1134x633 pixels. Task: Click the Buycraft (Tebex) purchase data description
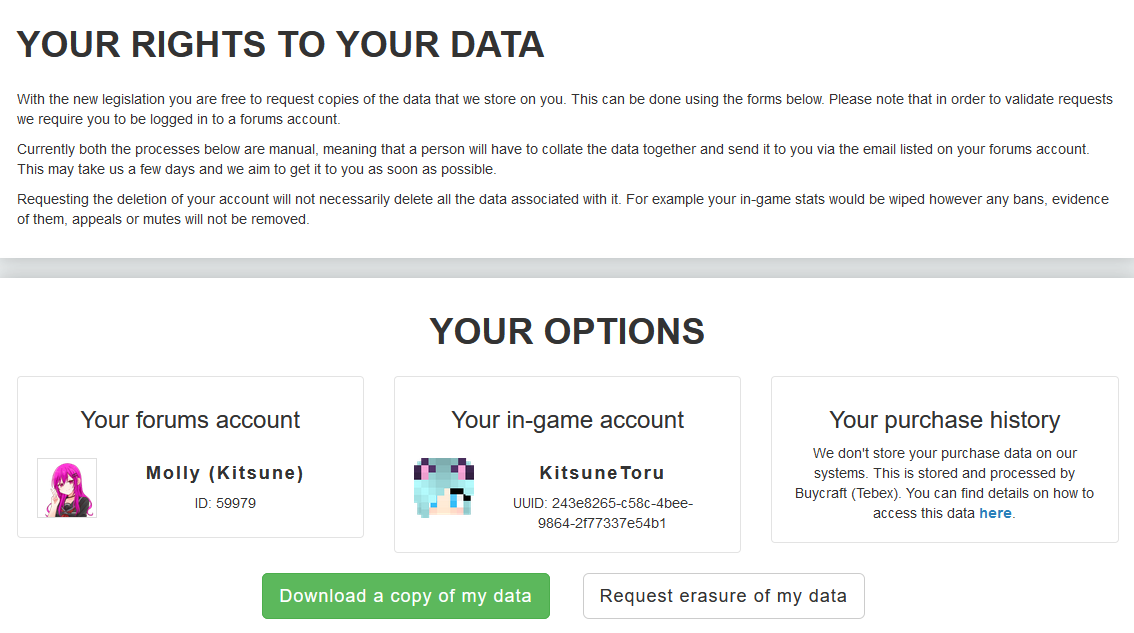tap(945, 483)
